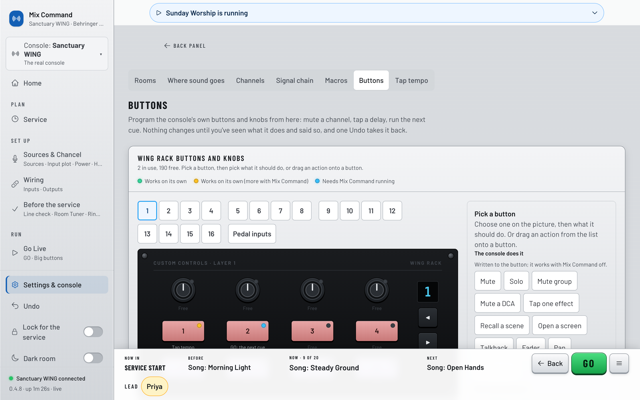Expand the Sunday Worship is running banner
This screenshot has height=400, width=640.
(x=595, y=13)
